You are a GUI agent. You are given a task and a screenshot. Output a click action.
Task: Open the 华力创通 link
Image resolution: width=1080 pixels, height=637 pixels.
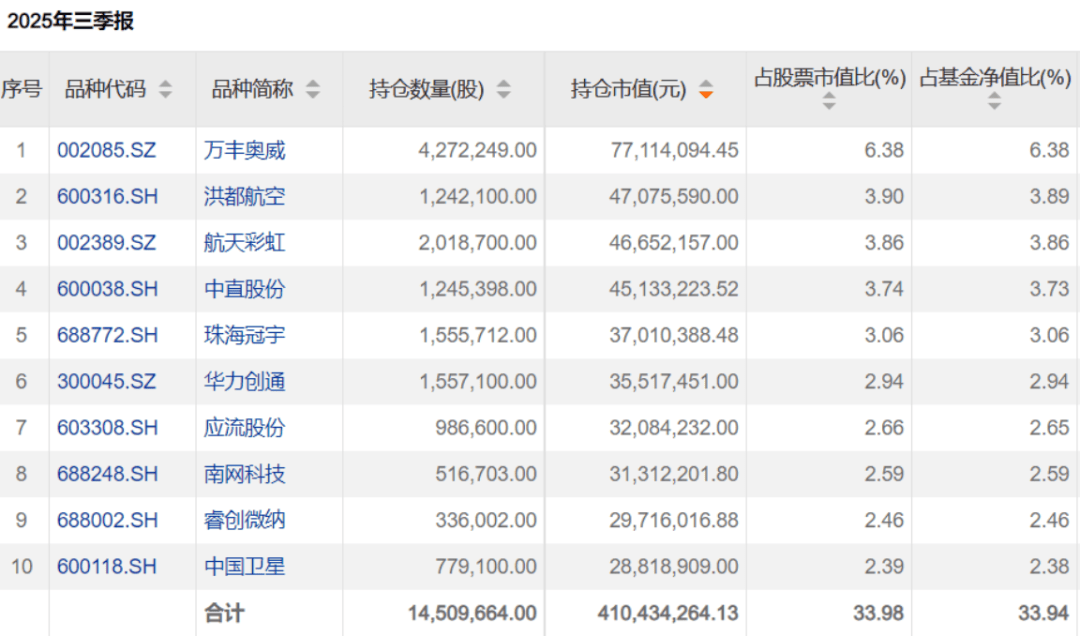(x=245, y=381)
